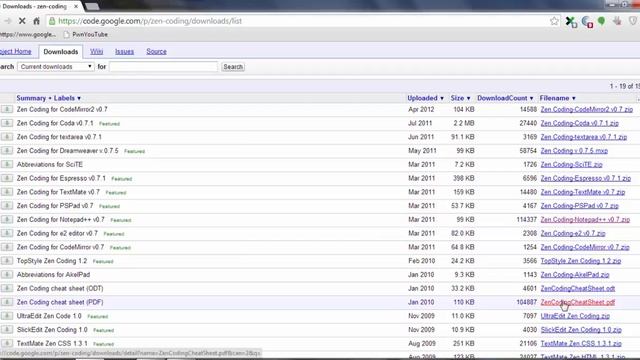Open the Project Home tab

pyautogui.click(x=16, y=51)
